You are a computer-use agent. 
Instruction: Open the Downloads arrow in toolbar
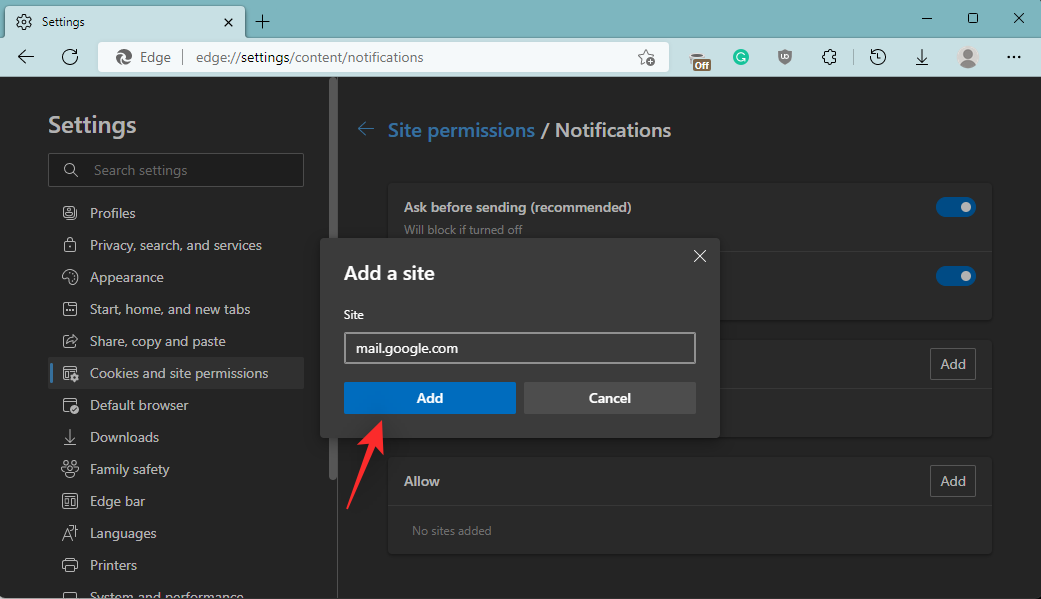922,58
